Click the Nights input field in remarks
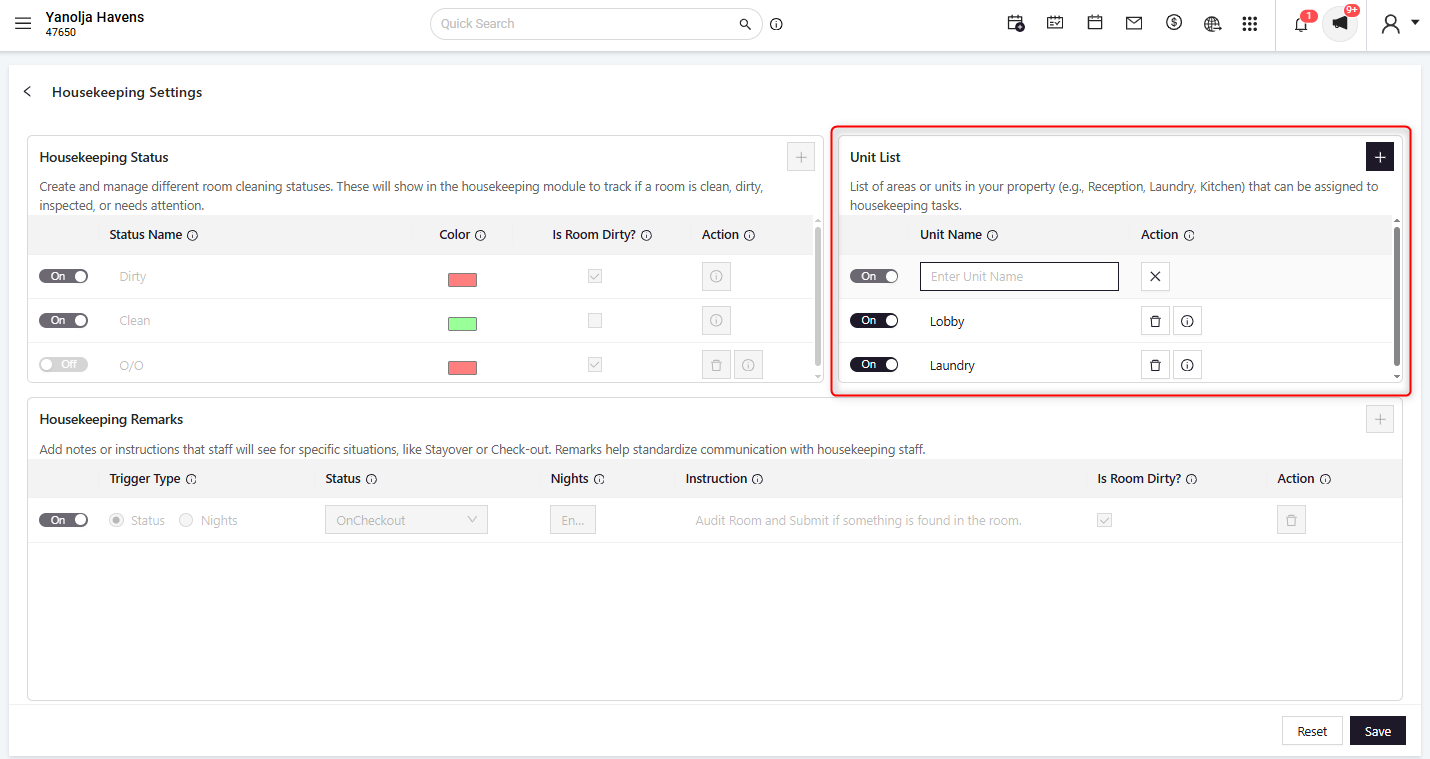Image resolution: width=1430 pixels, height=759 pixels. [x=573, y=520]
